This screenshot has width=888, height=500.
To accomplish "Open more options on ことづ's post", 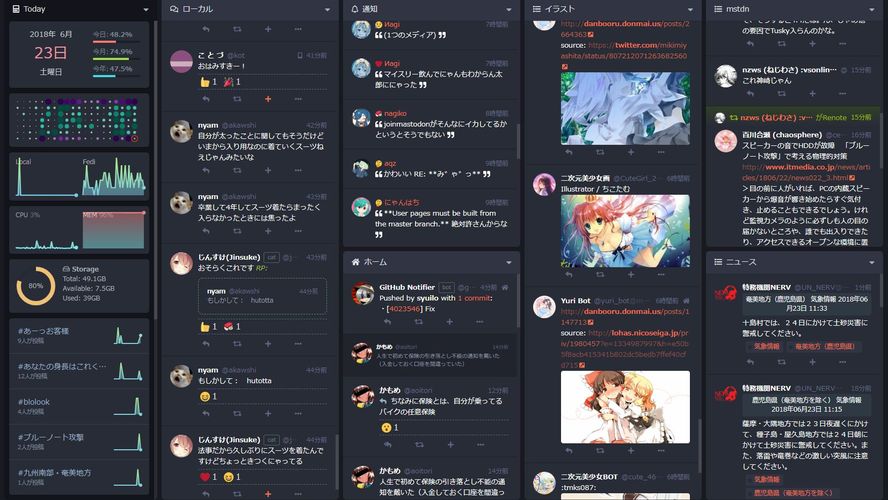I will coord(298,99).
